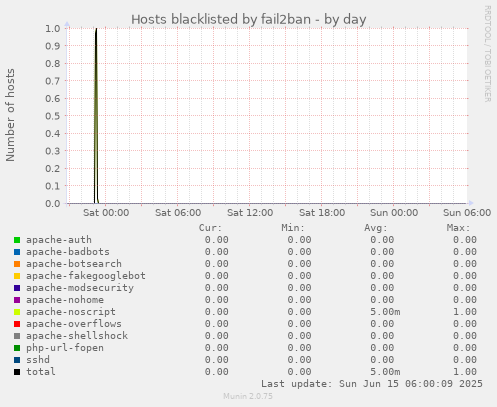The height and width of the screenshot is (407, 497).
Task: Click the apache-badbots blue color swatch
Action: pos(17,252)
